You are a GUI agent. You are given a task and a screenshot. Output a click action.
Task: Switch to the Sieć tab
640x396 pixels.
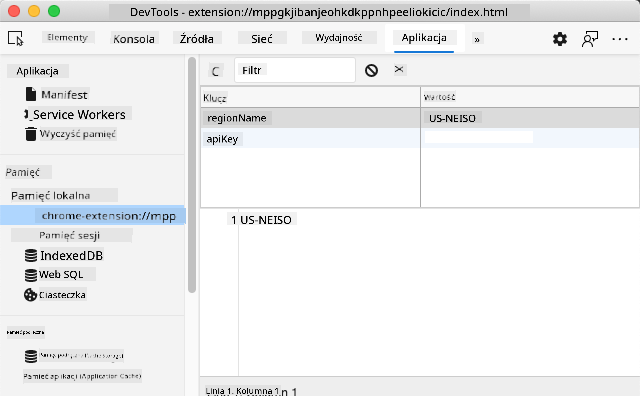click(262, 39)
